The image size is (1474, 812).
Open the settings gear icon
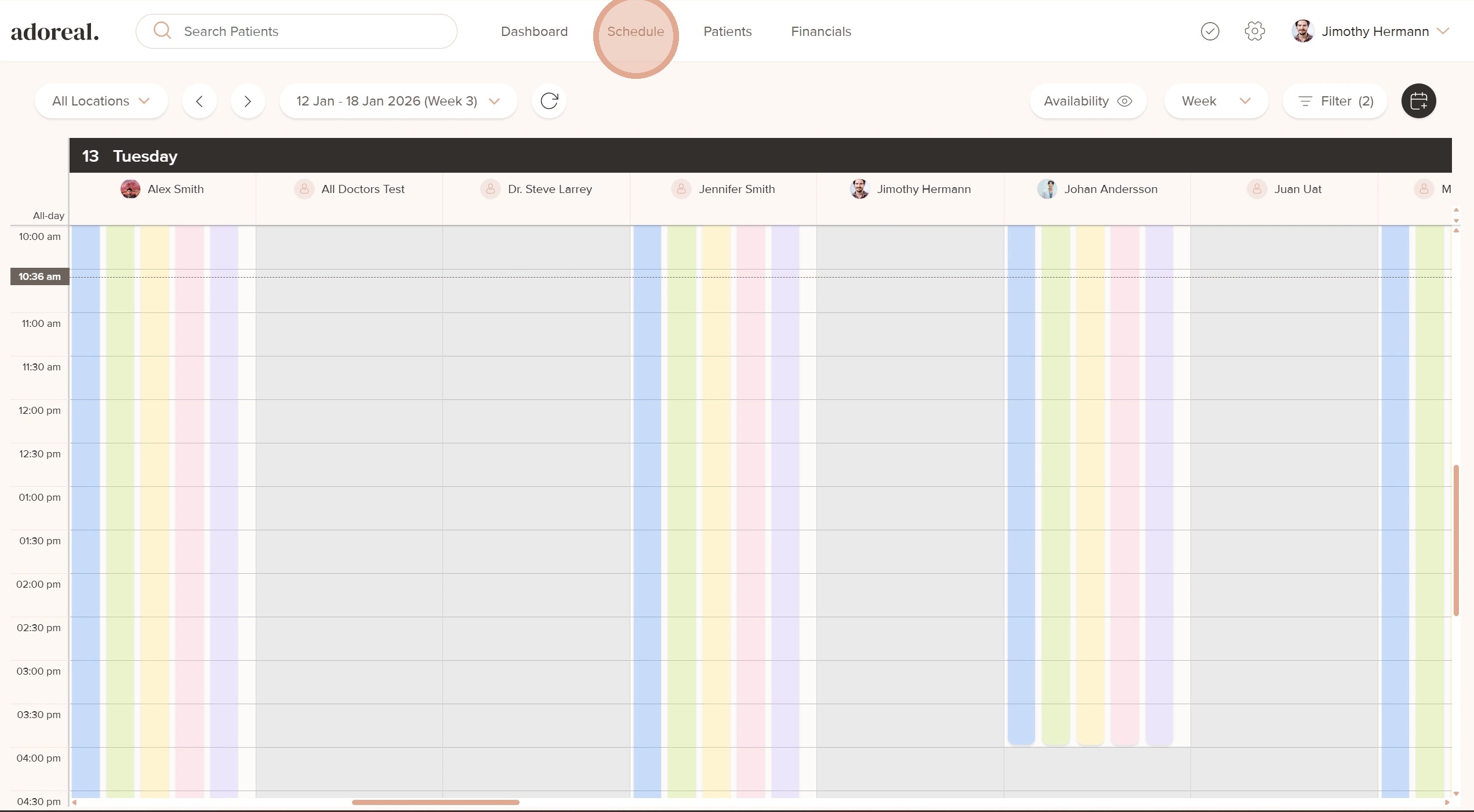[x=1254, y=31]
